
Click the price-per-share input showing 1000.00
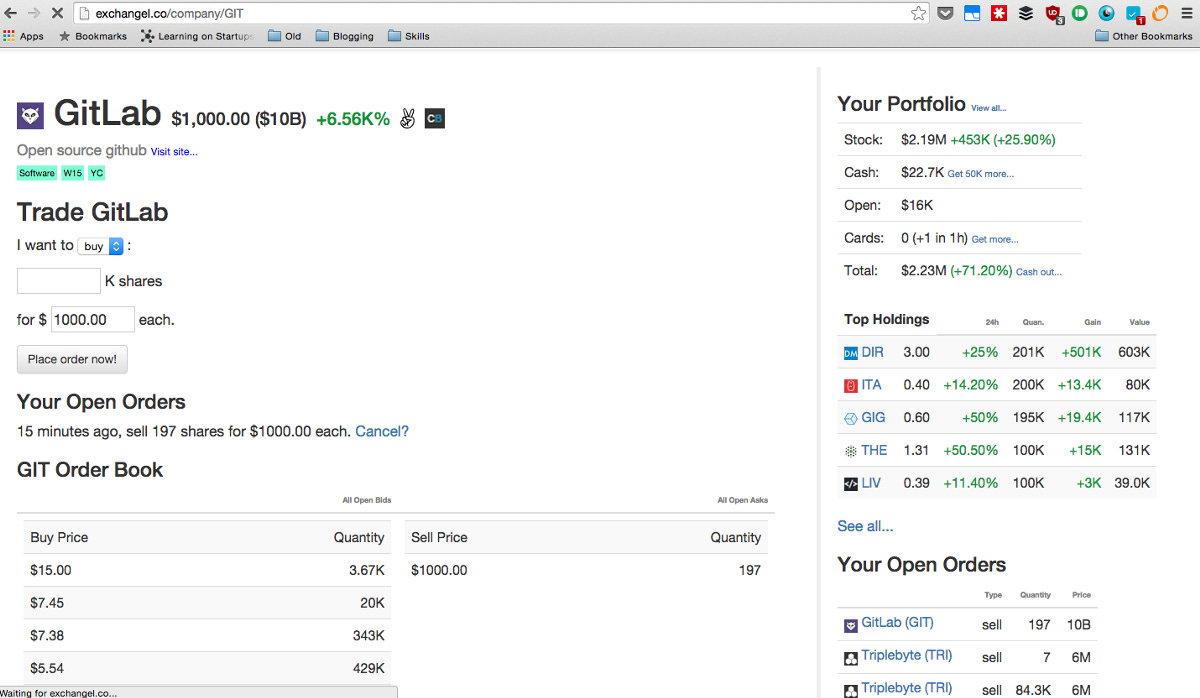[x=93, y=320]
